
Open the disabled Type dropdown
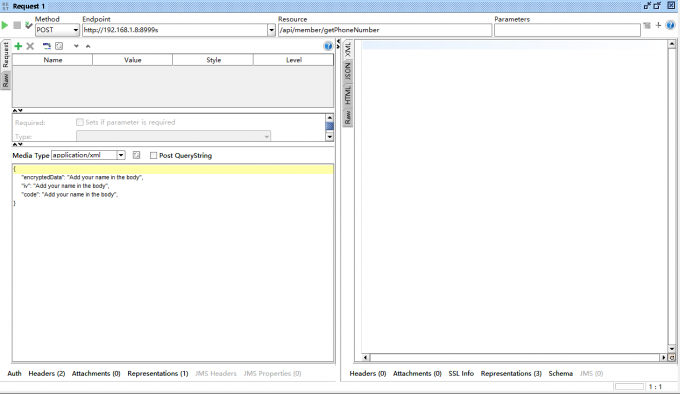click(173, 136)
